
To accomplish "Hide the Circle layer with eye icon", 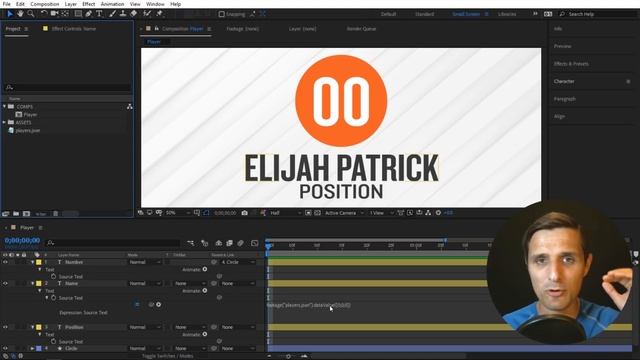I will pyautogui.click(x=5, y=349).
